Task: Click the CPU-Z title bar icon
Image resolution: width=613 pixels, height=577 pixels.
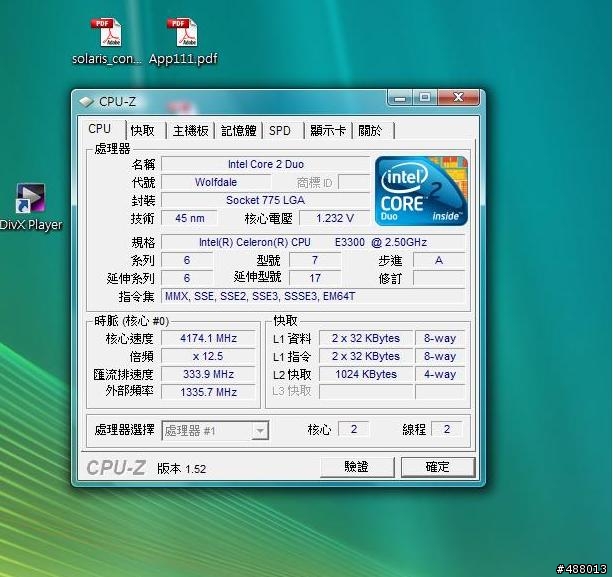Action: 86,102
